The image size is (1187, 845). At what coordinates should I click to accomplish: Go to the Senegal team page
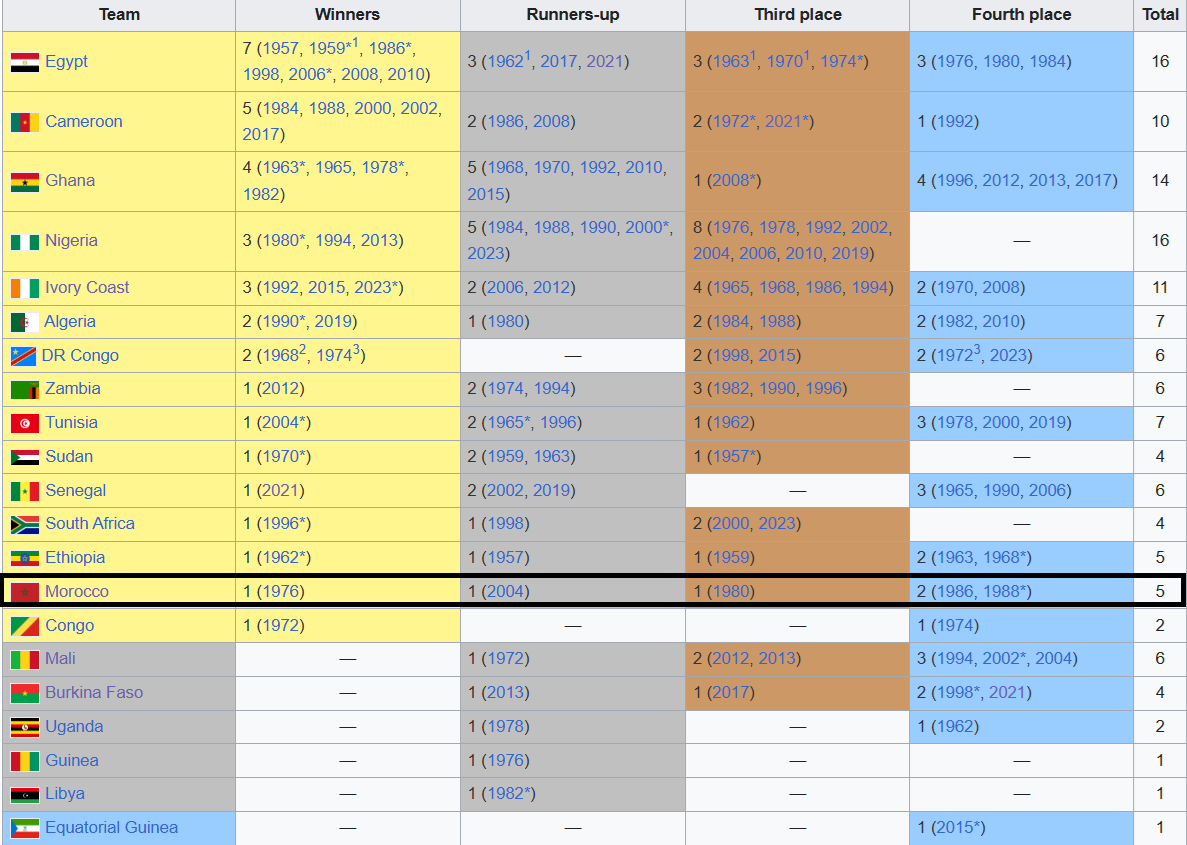coord(76,491)
